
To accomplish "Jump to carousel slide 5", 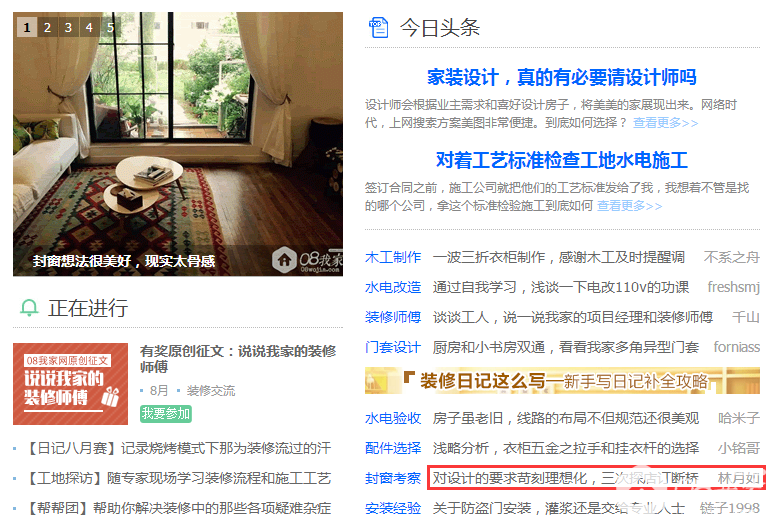I will point(111,28).
